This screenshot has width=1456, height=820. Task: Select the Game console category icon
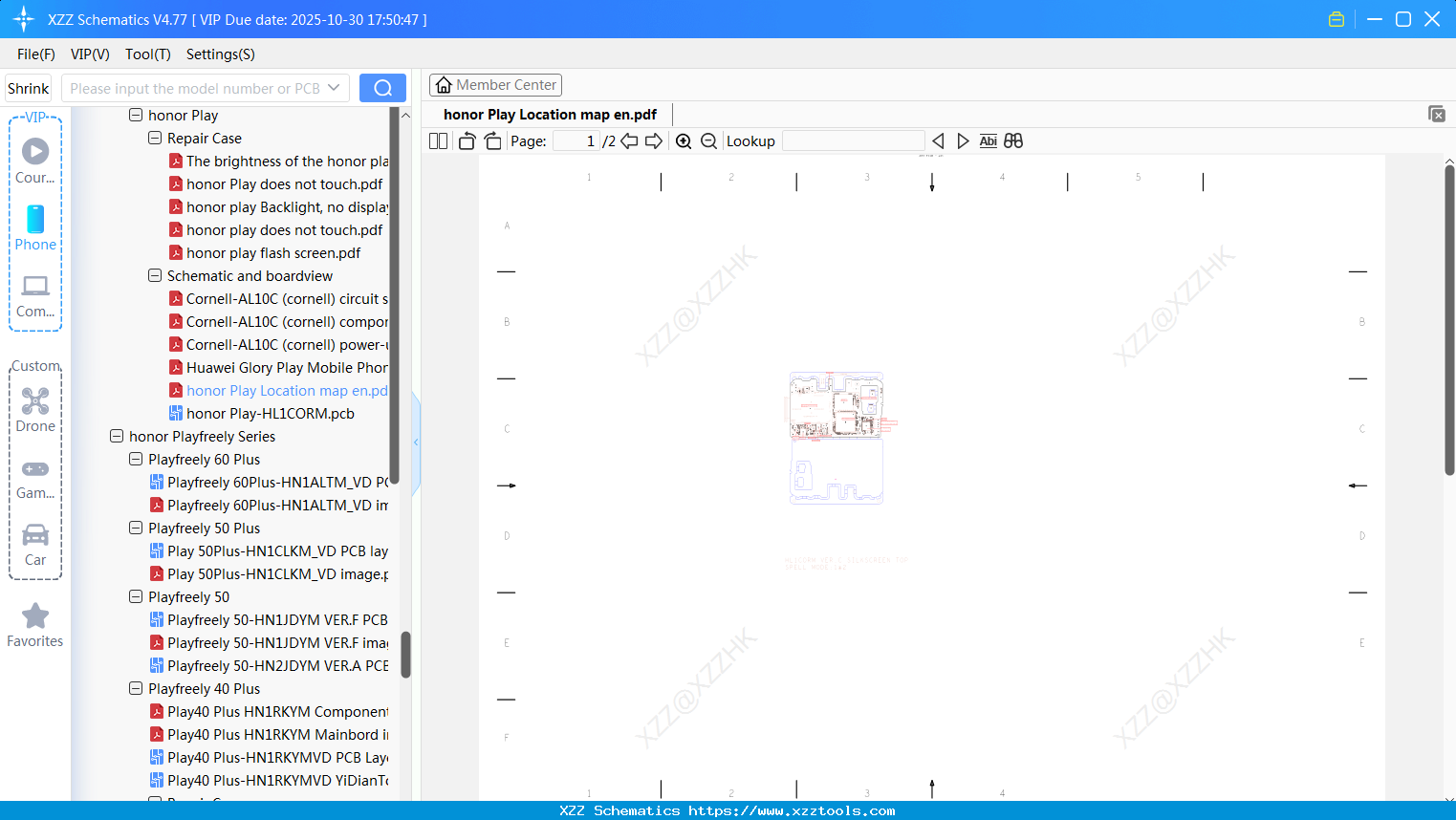tap(35, 479)
